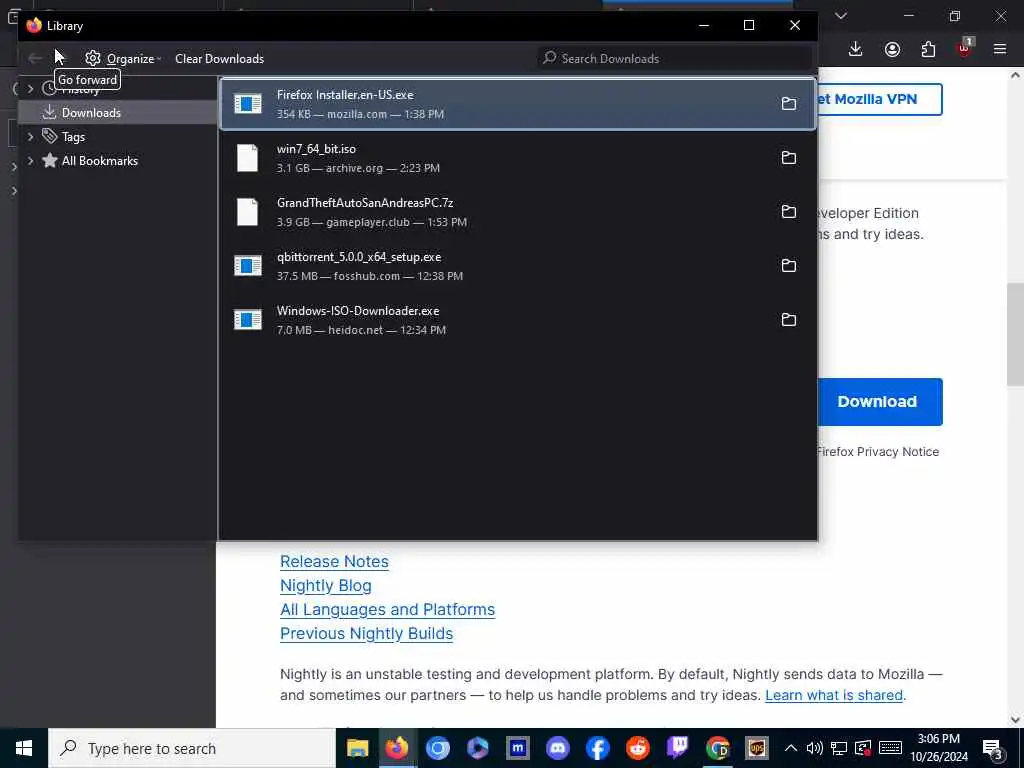The width and height of the screenshot is (1024, 768).
Task: Open Twitch from the taskbar
Action: [677, 748]
